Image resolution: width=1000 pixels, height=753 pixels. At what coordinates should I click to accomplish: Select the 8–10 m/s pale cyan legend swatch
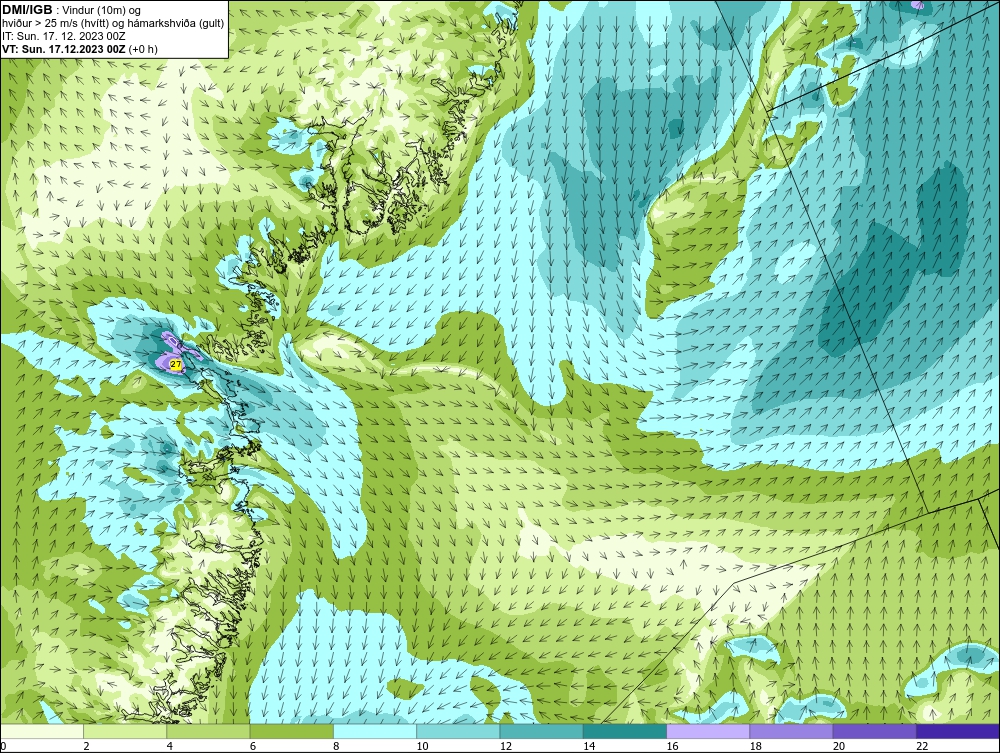coord(375,731)
